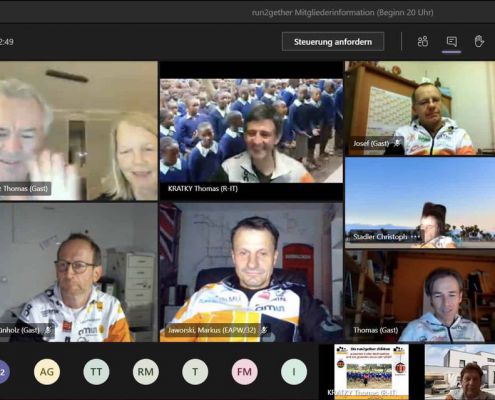Click the meeting title run2gether Mitgliederinformation
This screenshot has width=495, height=400.
pyautogui.click(x=343, y=13)
